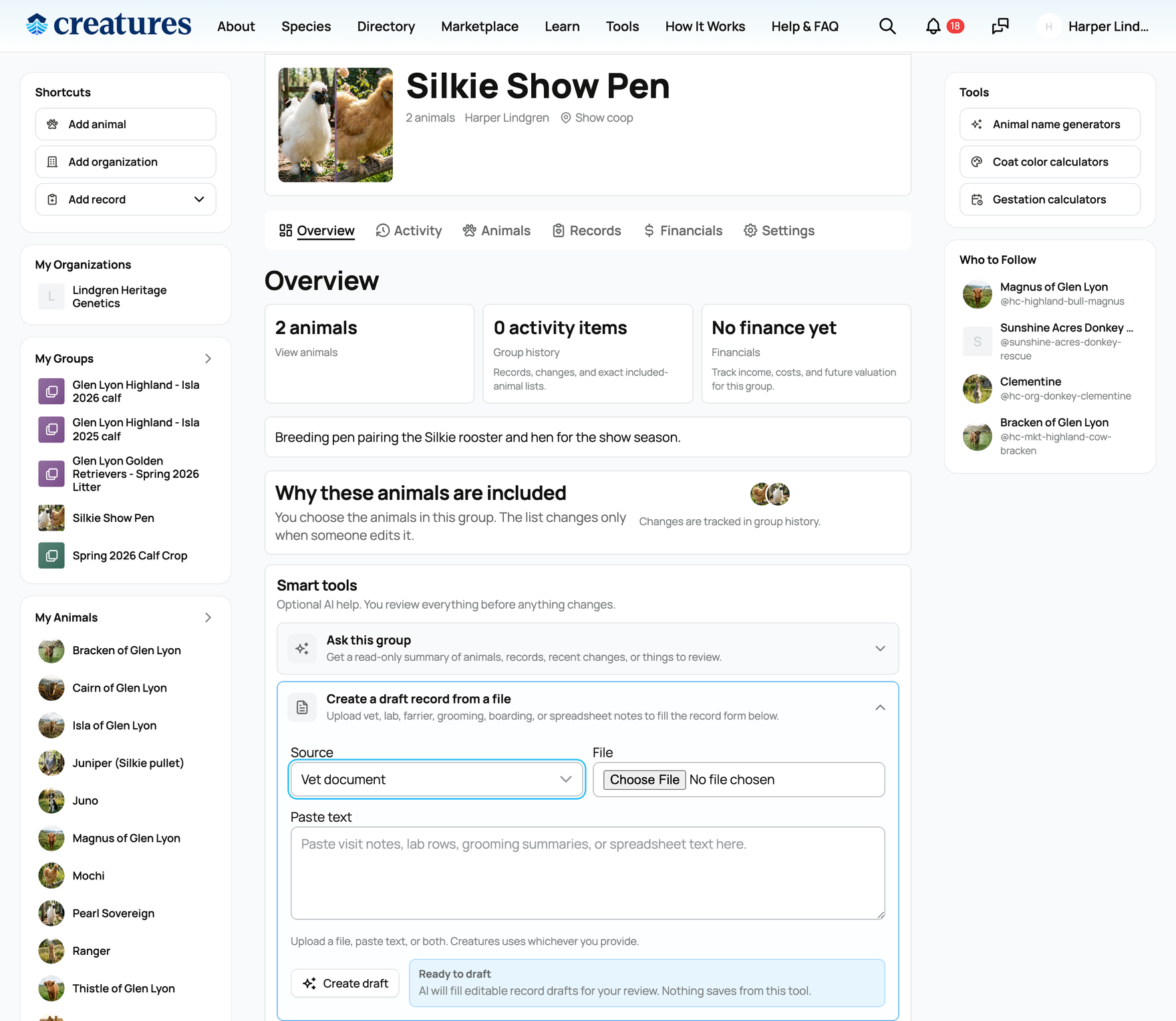Viewport: 1176px width, 1021px height.
Task: Open the Tools navigation item
Action: [622, 26]
